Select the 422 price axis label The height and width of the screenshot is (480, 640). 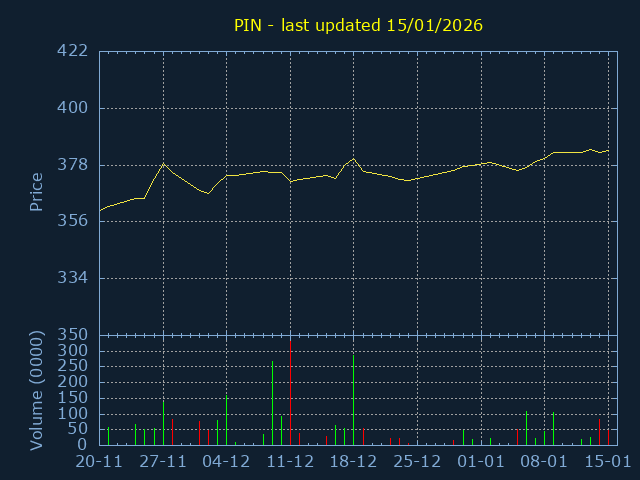click(72, 51)
